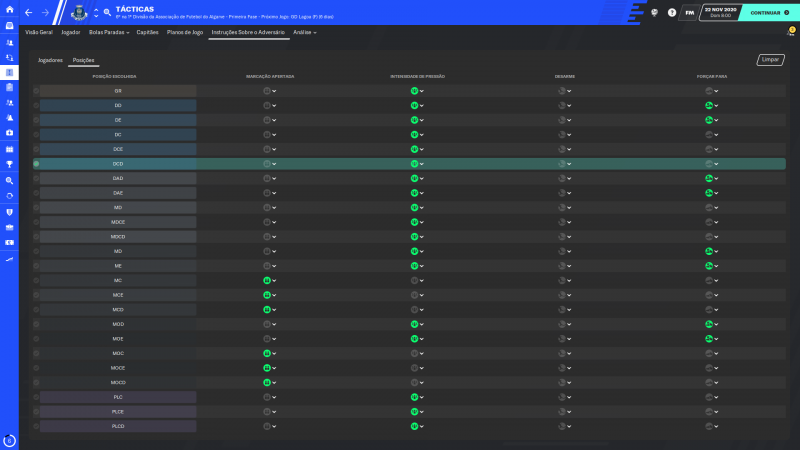The image size is (800, 450).
Task: Click the tackling icon in the DC row
Action: (x=562, y=135)
